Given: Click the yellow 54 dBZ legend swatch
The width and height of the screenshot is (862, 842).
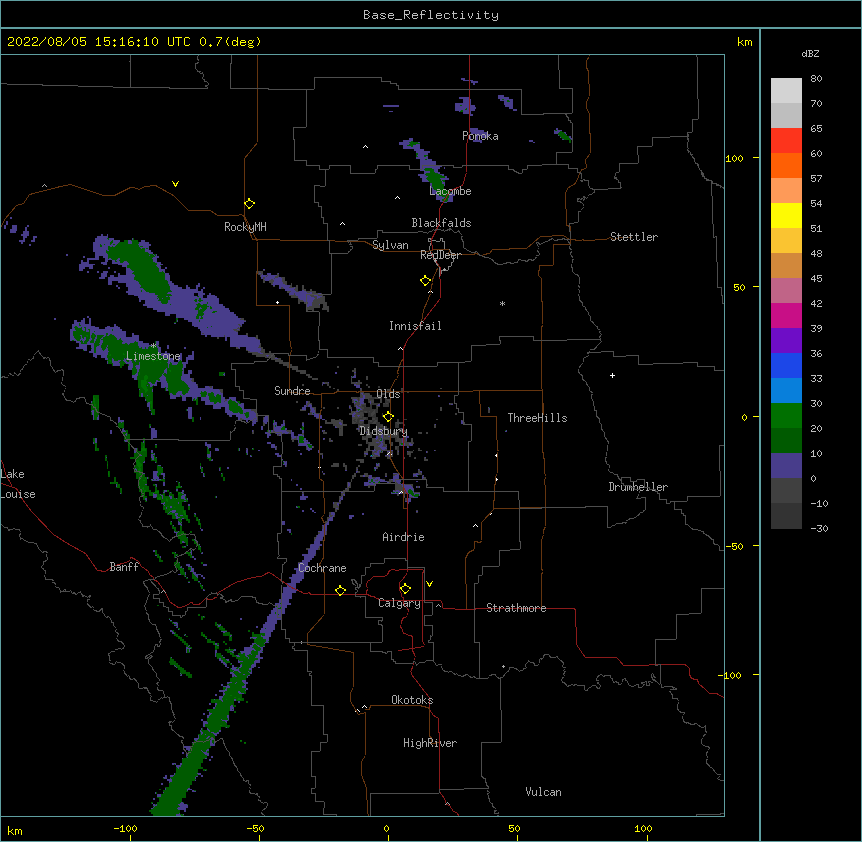Looking at the screenshot, I should point(786,215).
